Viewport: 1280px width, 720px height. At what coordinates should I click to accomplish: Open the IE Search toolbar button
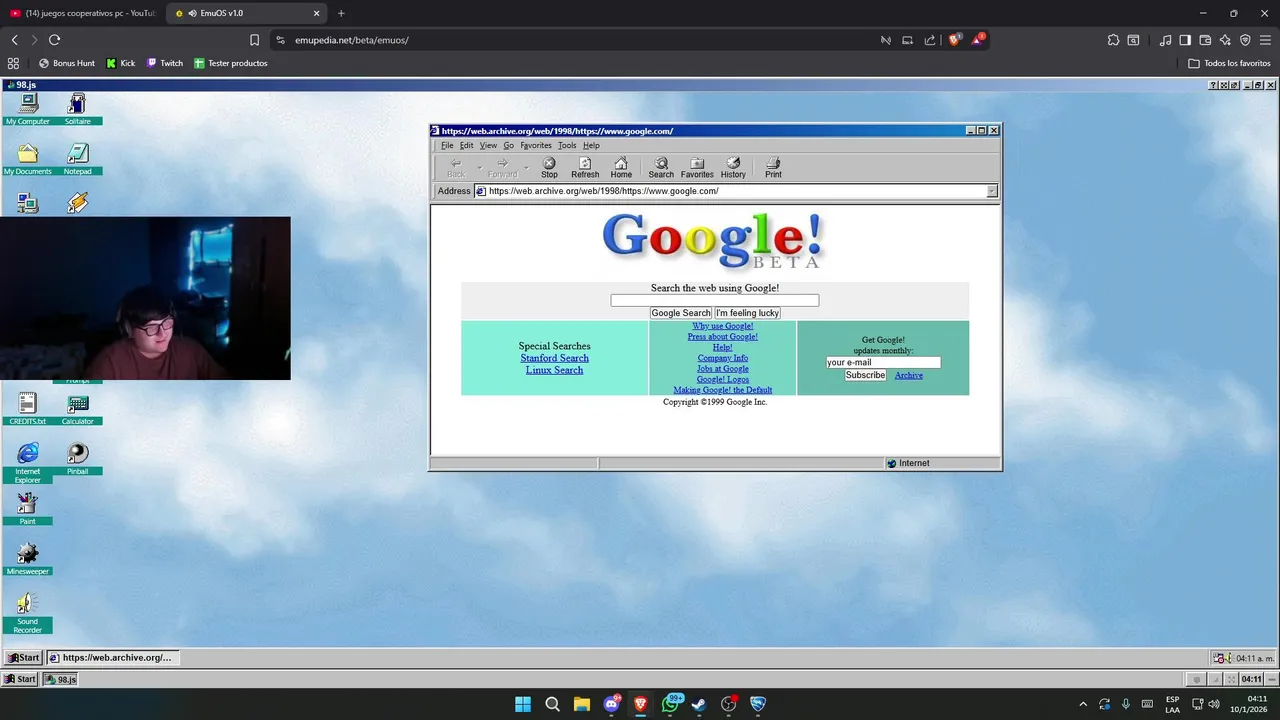[661, 168]
